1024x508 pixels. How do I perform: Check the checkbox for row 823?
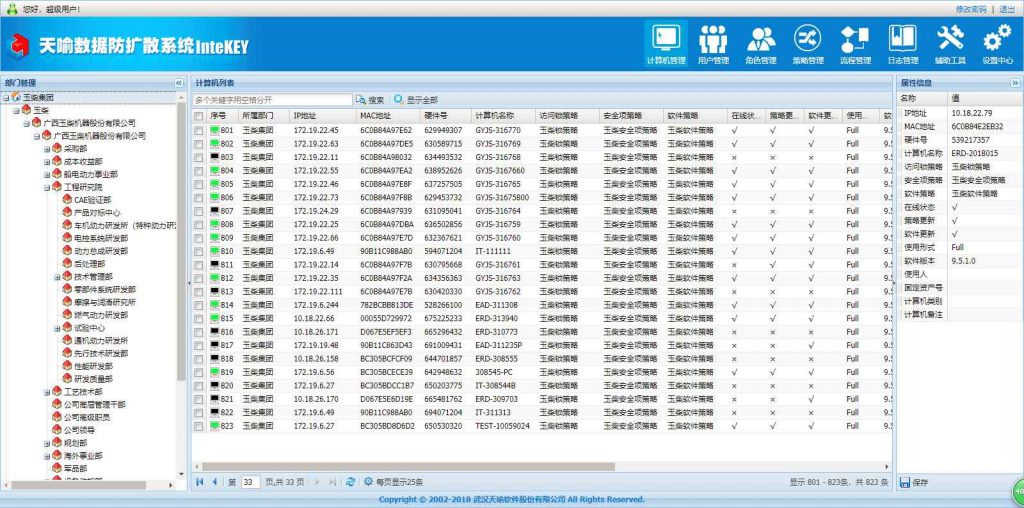pos(199,426)
